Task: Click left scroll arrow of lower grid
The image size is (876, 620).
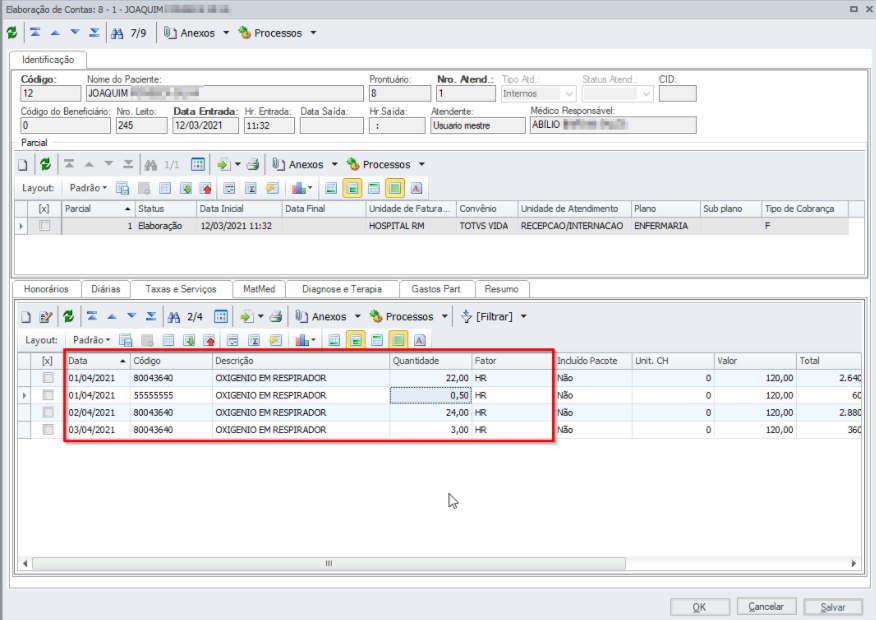Action: pyautogui.click(x=25, y=563)
